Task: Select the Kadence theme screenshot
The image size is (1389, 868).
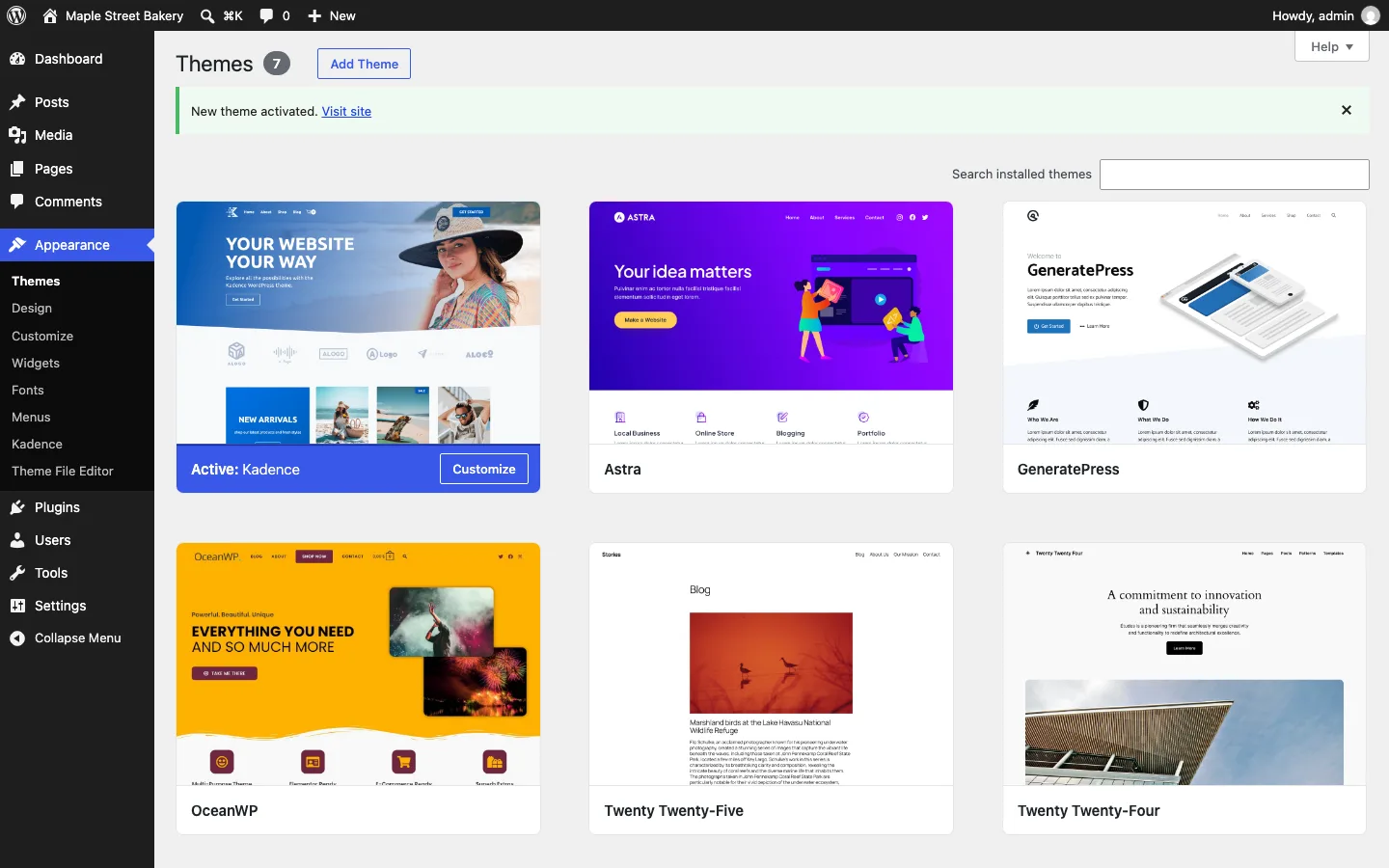Action: [358, 323]
